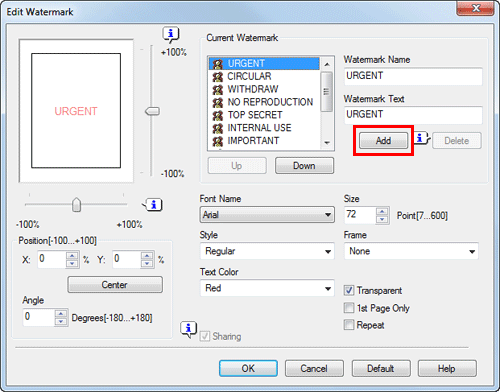Open the Font Name dropdown
The width and height of the screenshot is (500, 392).
point(267,214)
